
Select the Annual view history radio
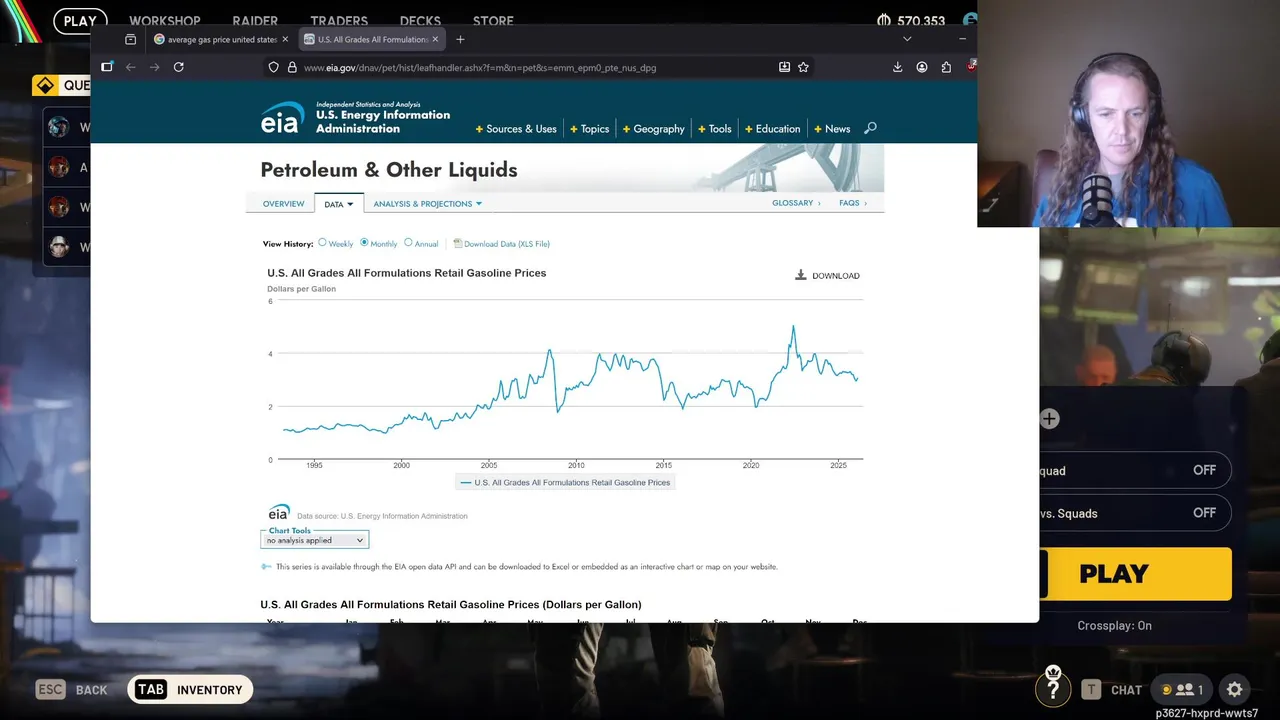coord(408,243)
